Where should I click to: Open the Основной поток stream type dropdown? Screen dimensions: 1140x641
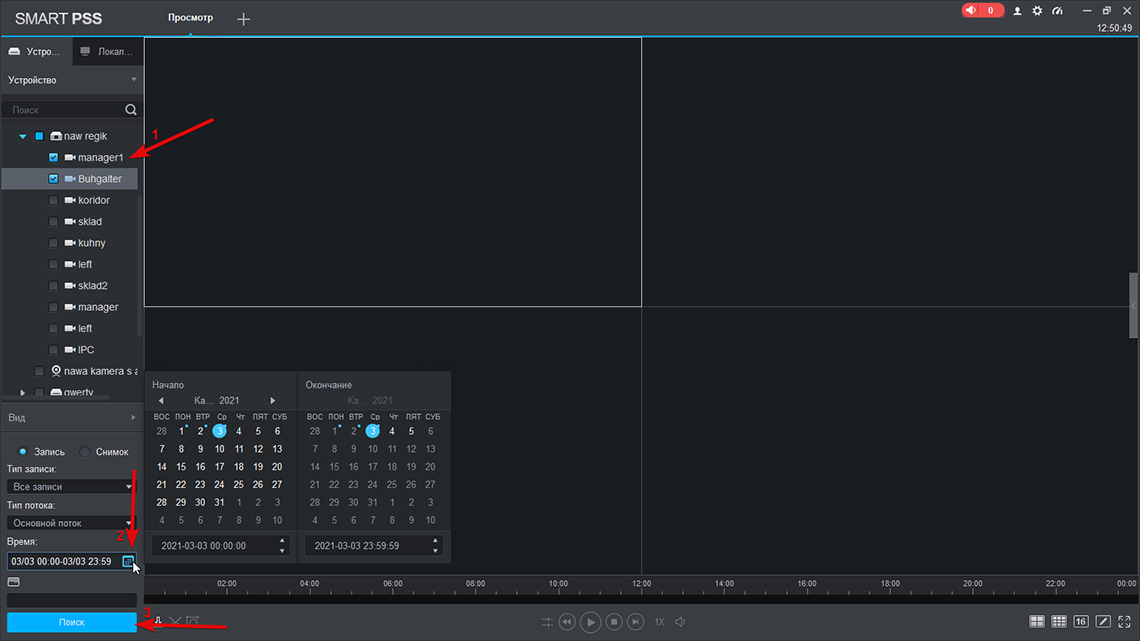click(71, 523)
